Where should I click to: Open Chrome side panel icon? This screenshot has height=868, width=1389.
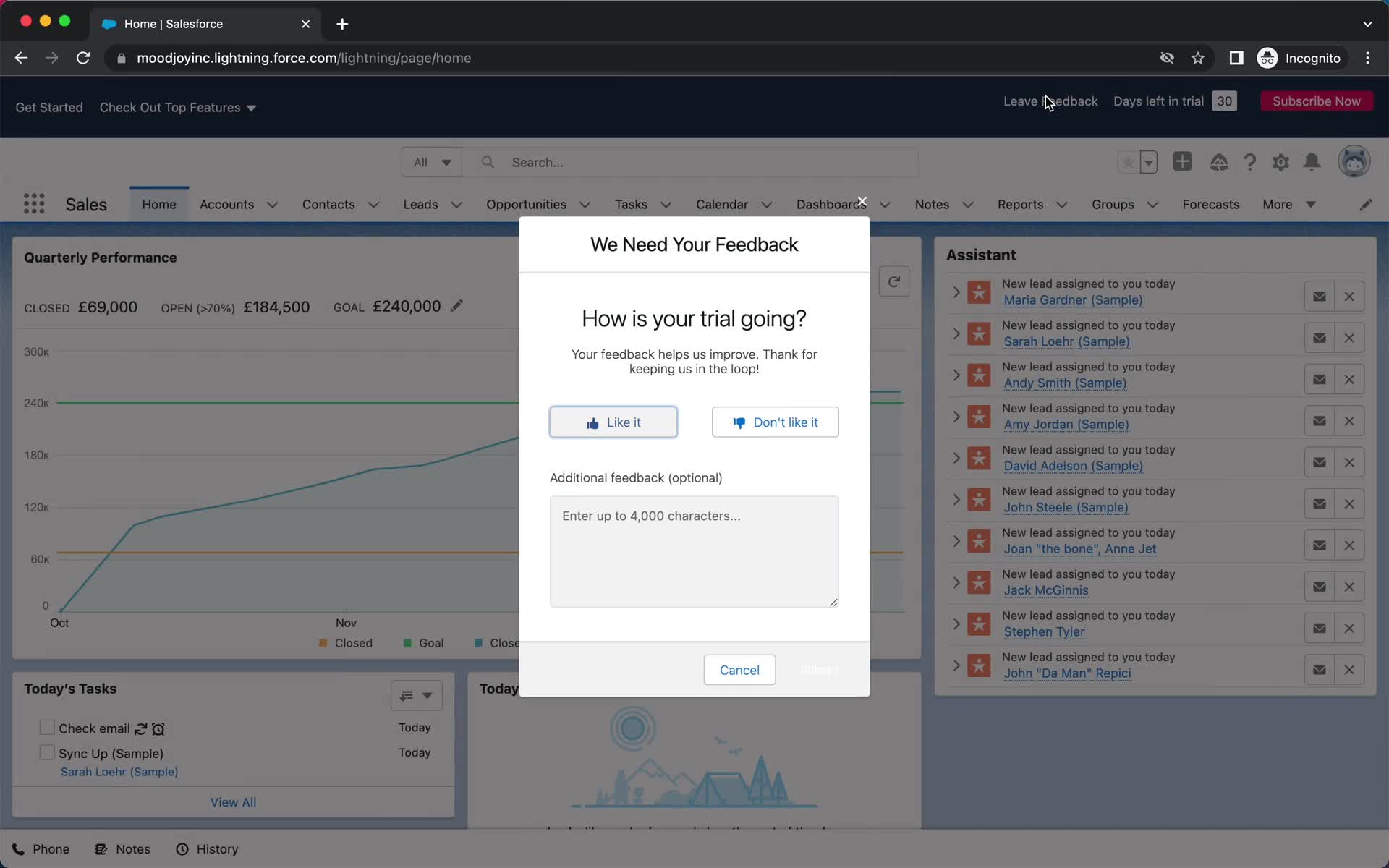point(1236,58)
